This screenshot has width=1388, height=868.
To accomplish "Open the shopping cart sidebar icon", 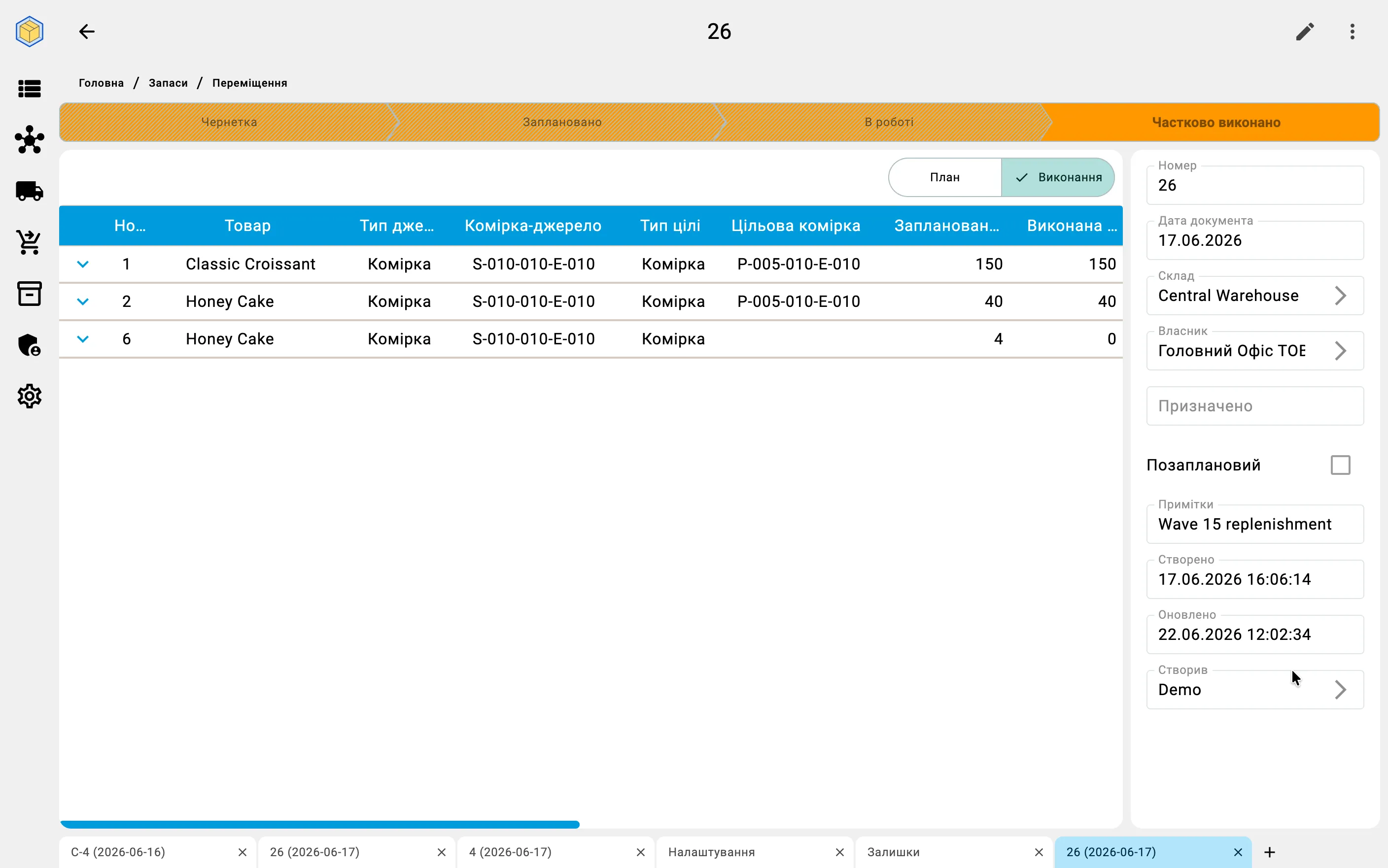I will [29, 242].
